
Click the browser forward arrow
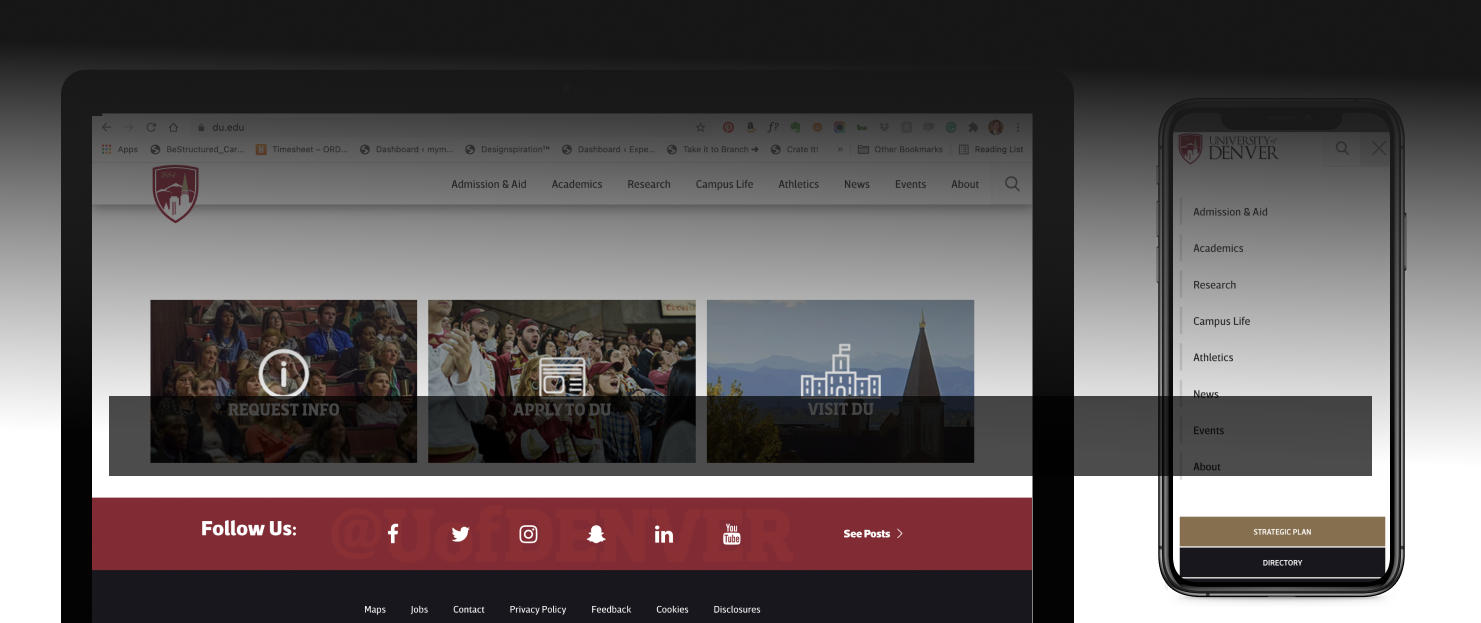(x=128, y=127)
